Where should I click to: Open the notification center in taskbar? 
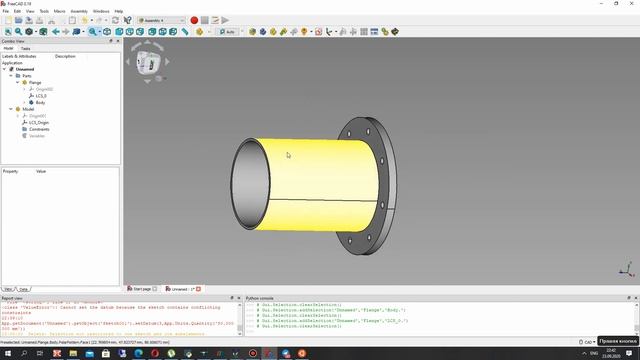[x=629, y=353]
